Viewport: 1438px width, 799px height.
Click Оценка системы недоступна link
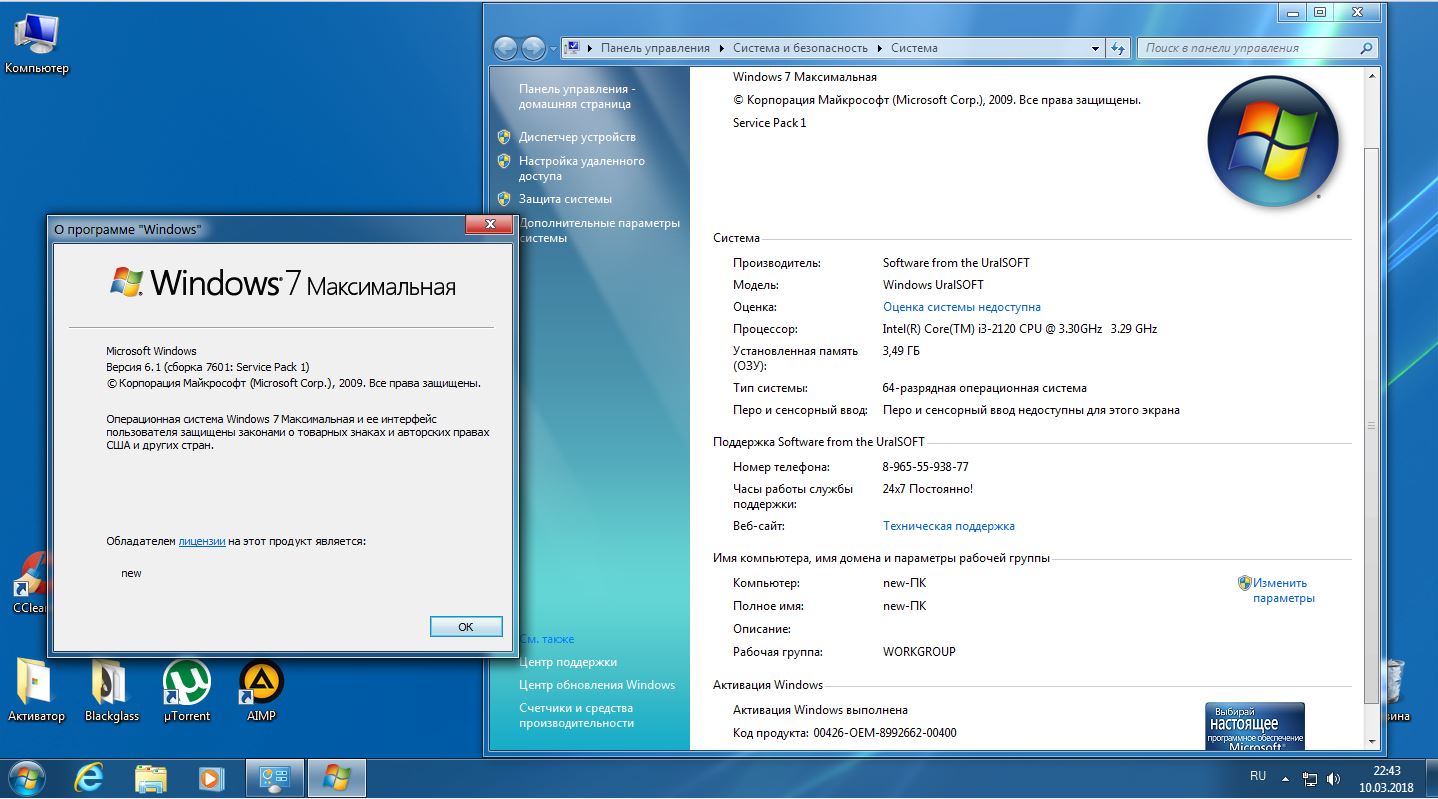tap(962, 307)
